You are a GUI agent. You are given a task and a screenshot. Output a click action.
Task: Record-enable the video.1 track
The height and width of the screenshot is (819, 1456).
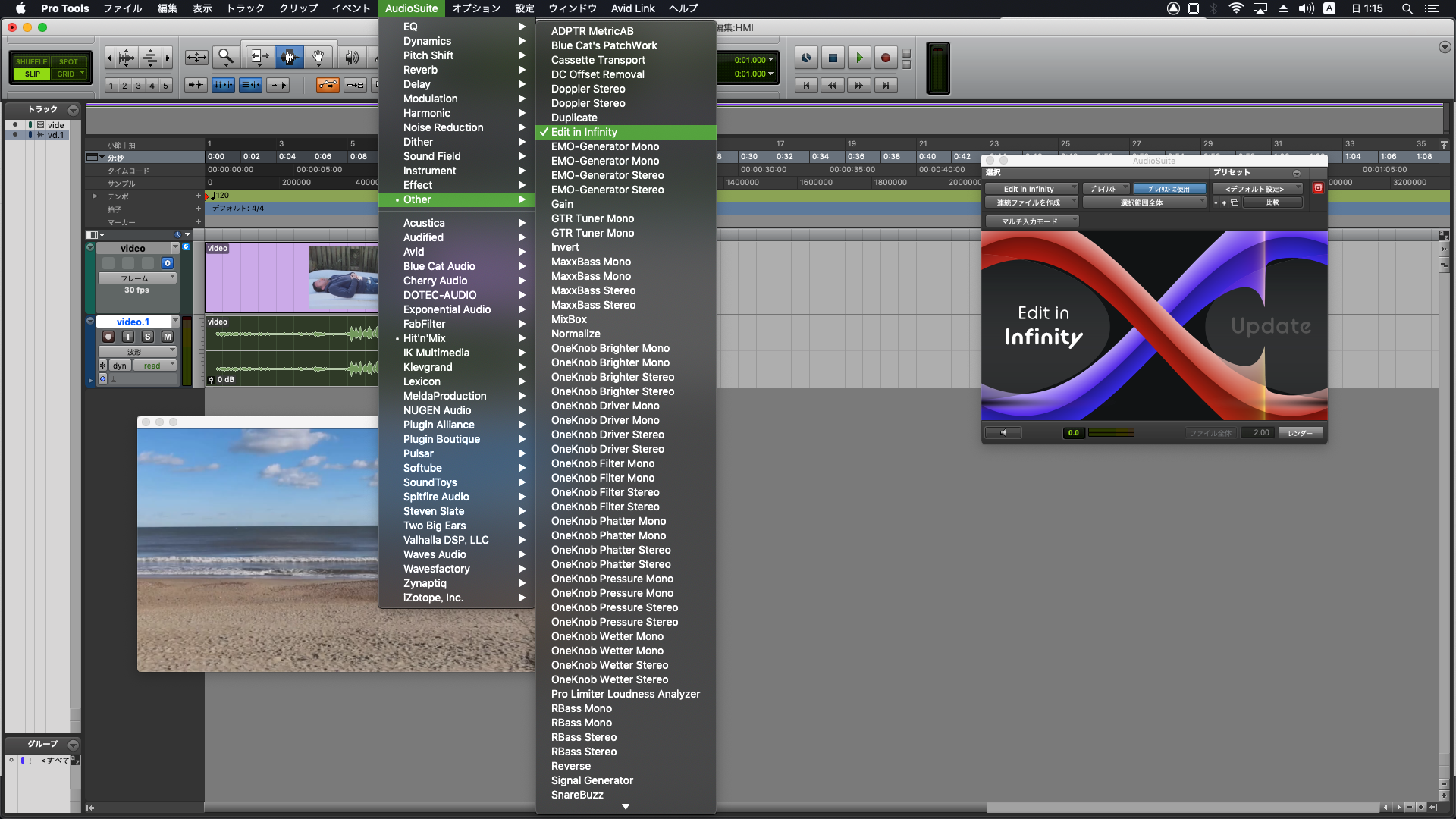click(108, 337)
